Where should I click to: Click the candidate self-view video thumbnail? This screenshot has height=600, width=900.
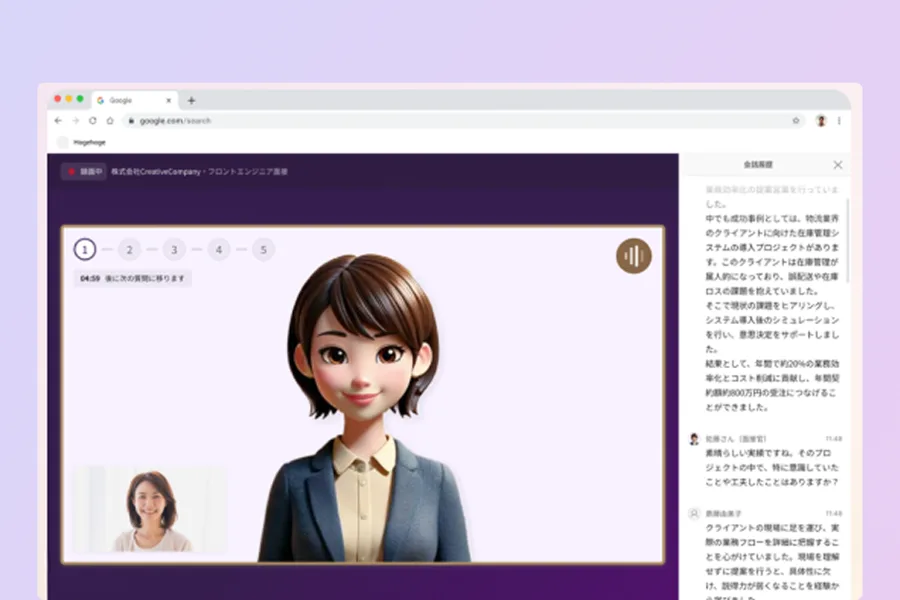click(150, 509)
